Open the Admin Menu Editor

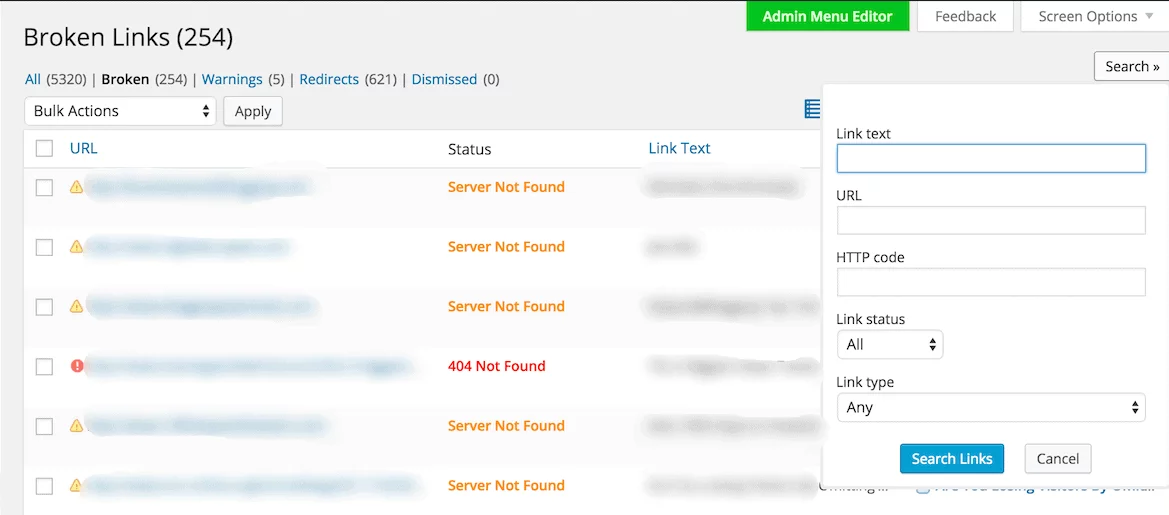[x=828, y=16]
